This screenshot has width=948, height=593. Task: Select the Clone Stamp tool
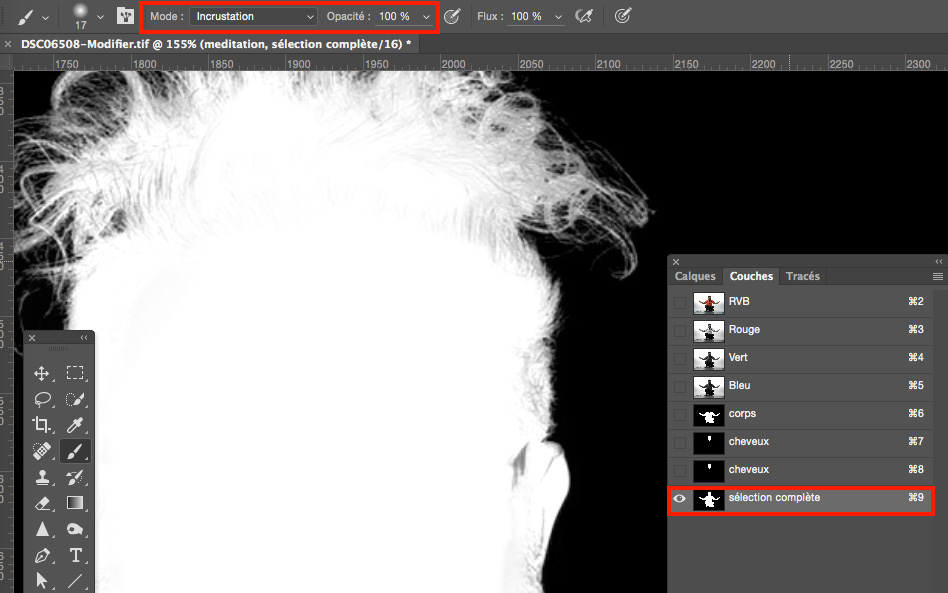pos(42,477)
